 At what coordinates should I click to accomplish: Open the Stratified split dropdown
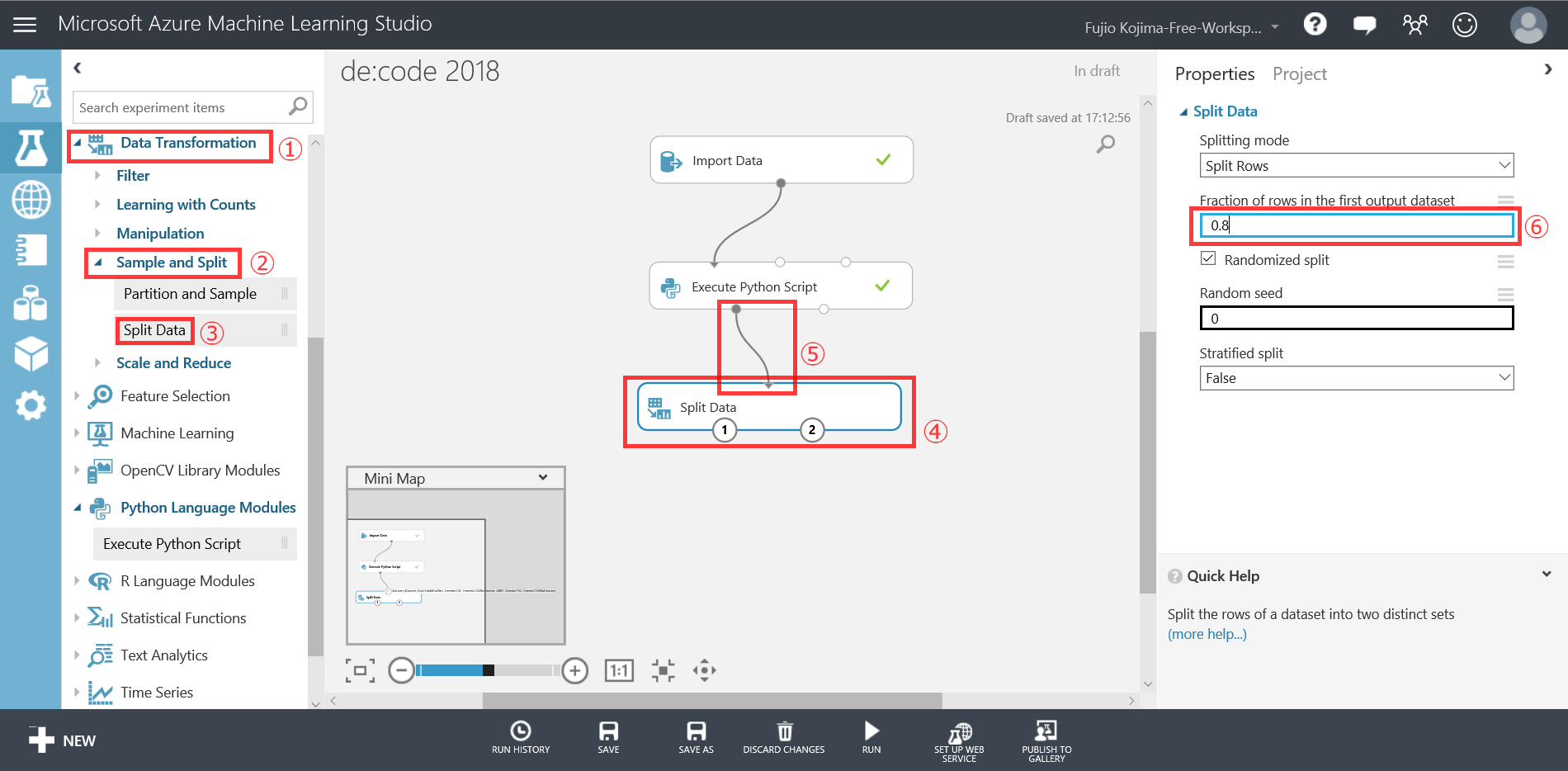(x=1356, y=378)
